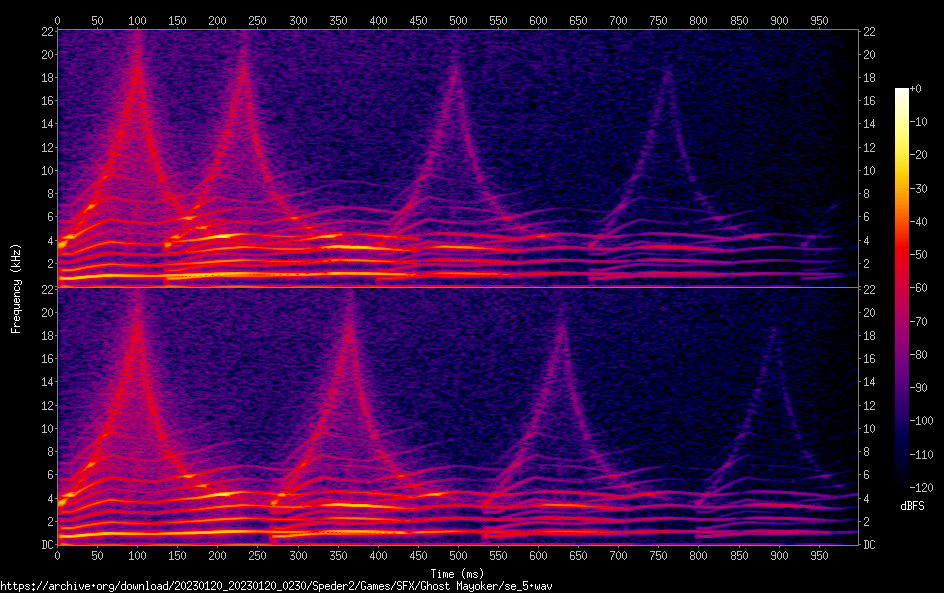Select the dBFS label under the color scale

tap(912, 507)
